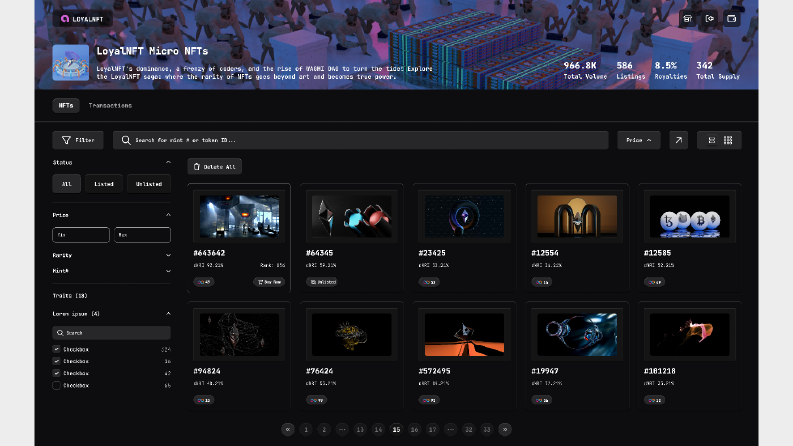Uncheck the first trait checkbox with count 324

click(57, 349)
